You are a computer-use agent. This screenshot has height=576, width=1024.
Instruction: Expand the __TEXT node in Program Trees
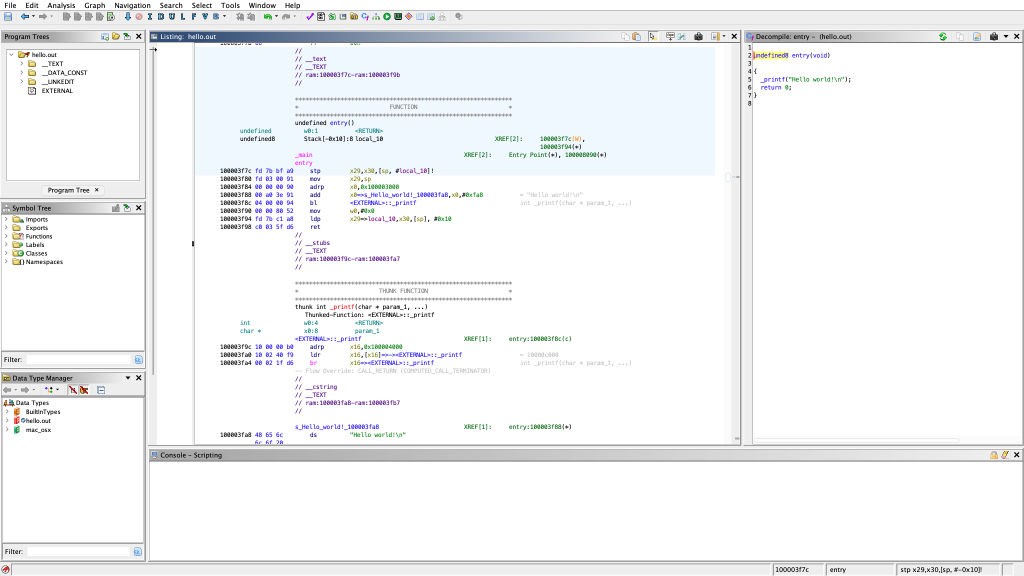[x=21, y=63]
